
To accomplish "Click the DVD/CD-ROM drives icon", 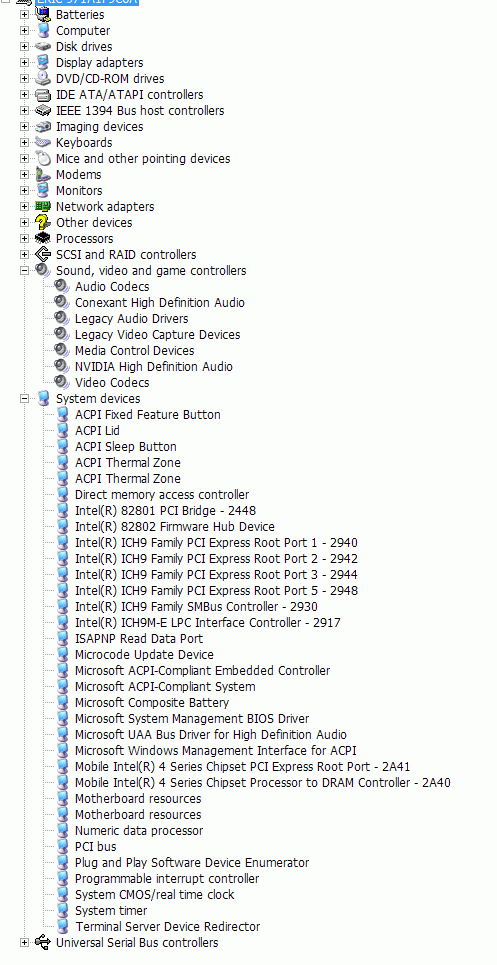I will (42, 78).
